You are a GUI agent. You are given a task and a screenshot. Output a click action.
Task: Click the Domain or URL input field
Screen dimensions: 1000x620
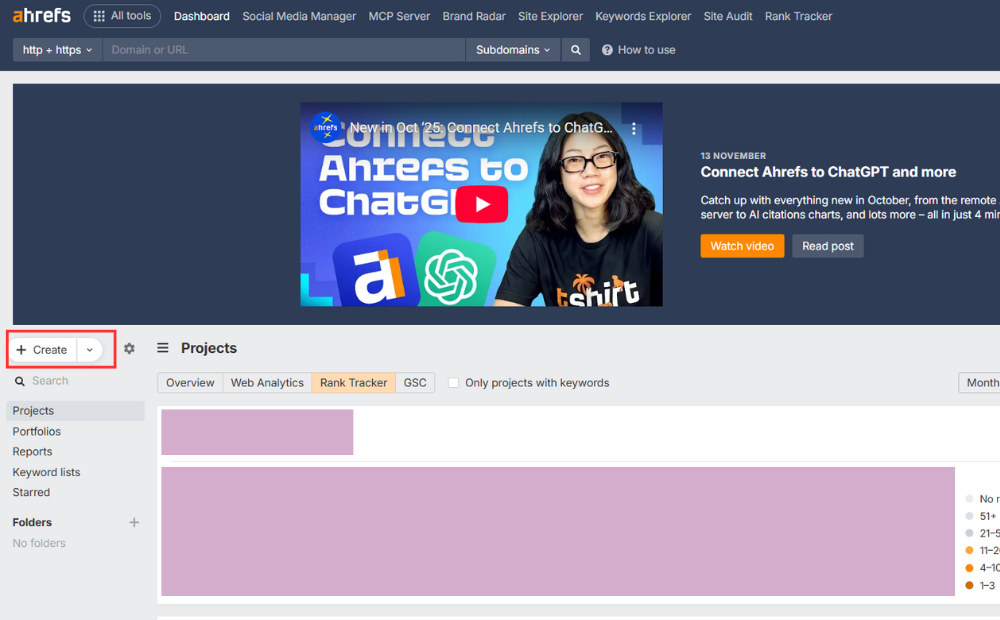tap(283, 50)
